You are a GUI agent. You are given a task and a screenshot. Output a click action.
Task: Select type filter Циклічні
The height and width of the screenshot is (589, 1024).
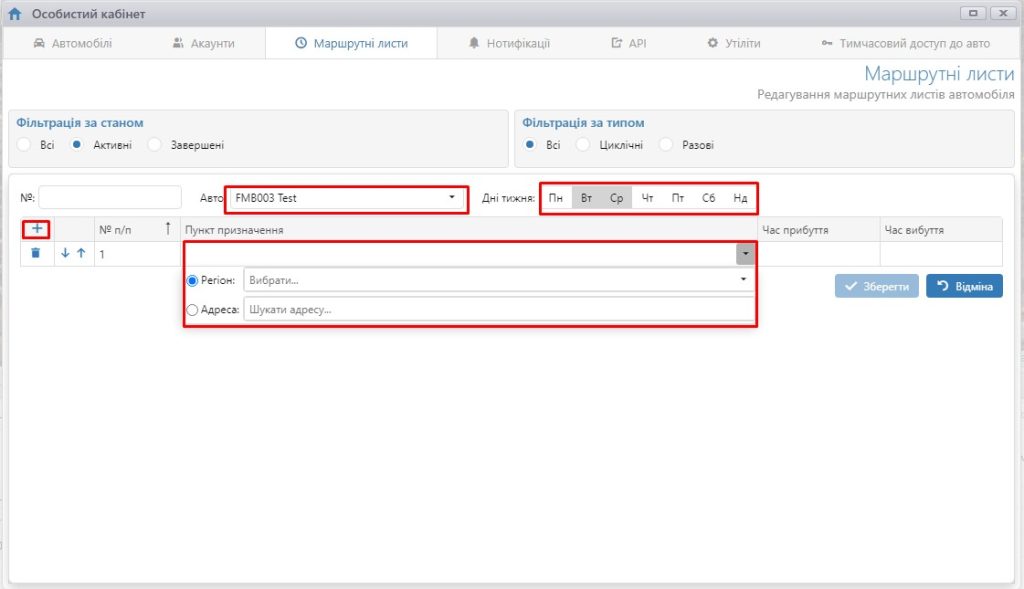(583, 144)
